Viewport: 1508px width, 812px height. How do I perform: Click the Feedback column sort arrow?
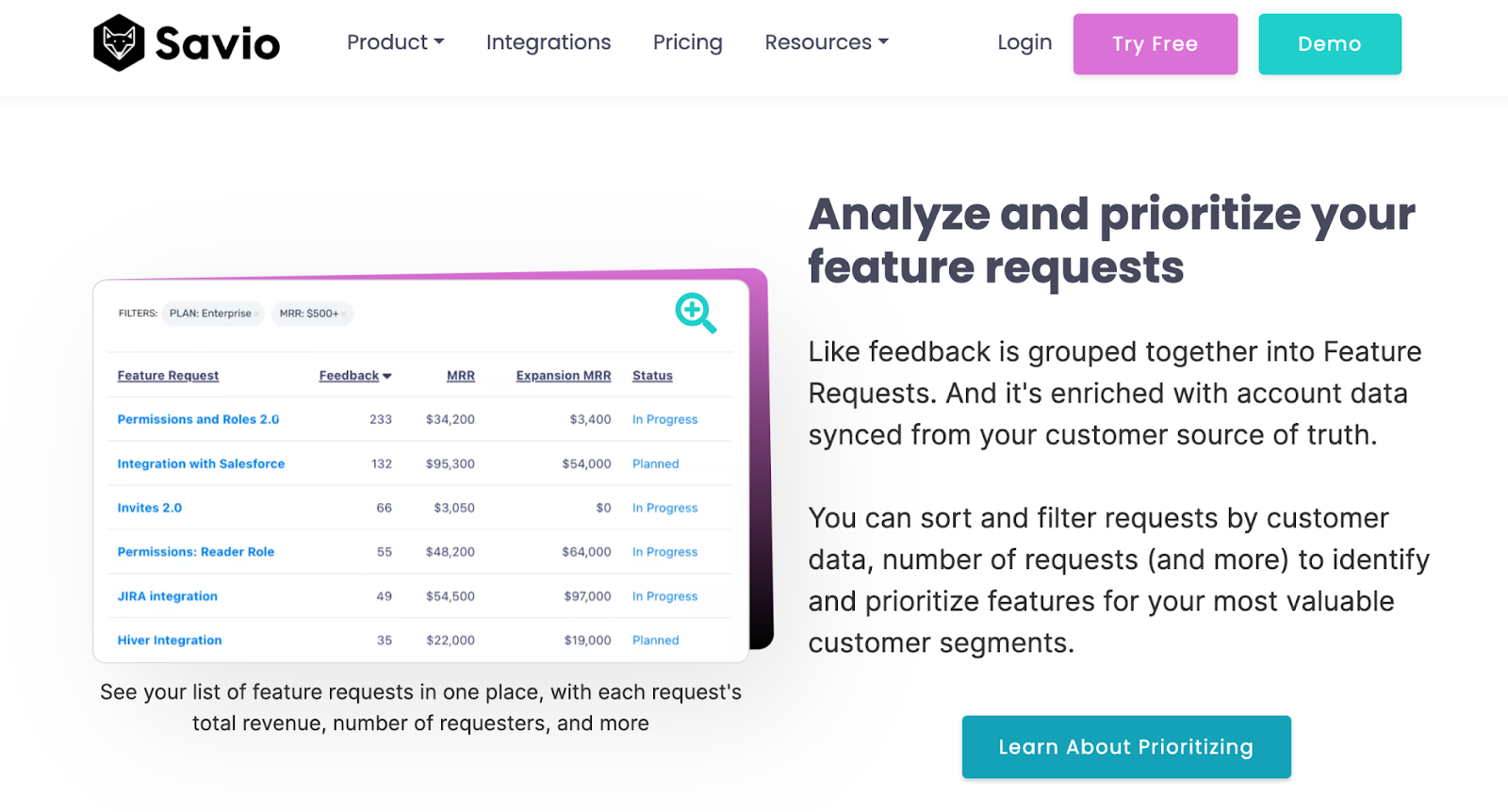pyautogui.click(x=386, y=375)
